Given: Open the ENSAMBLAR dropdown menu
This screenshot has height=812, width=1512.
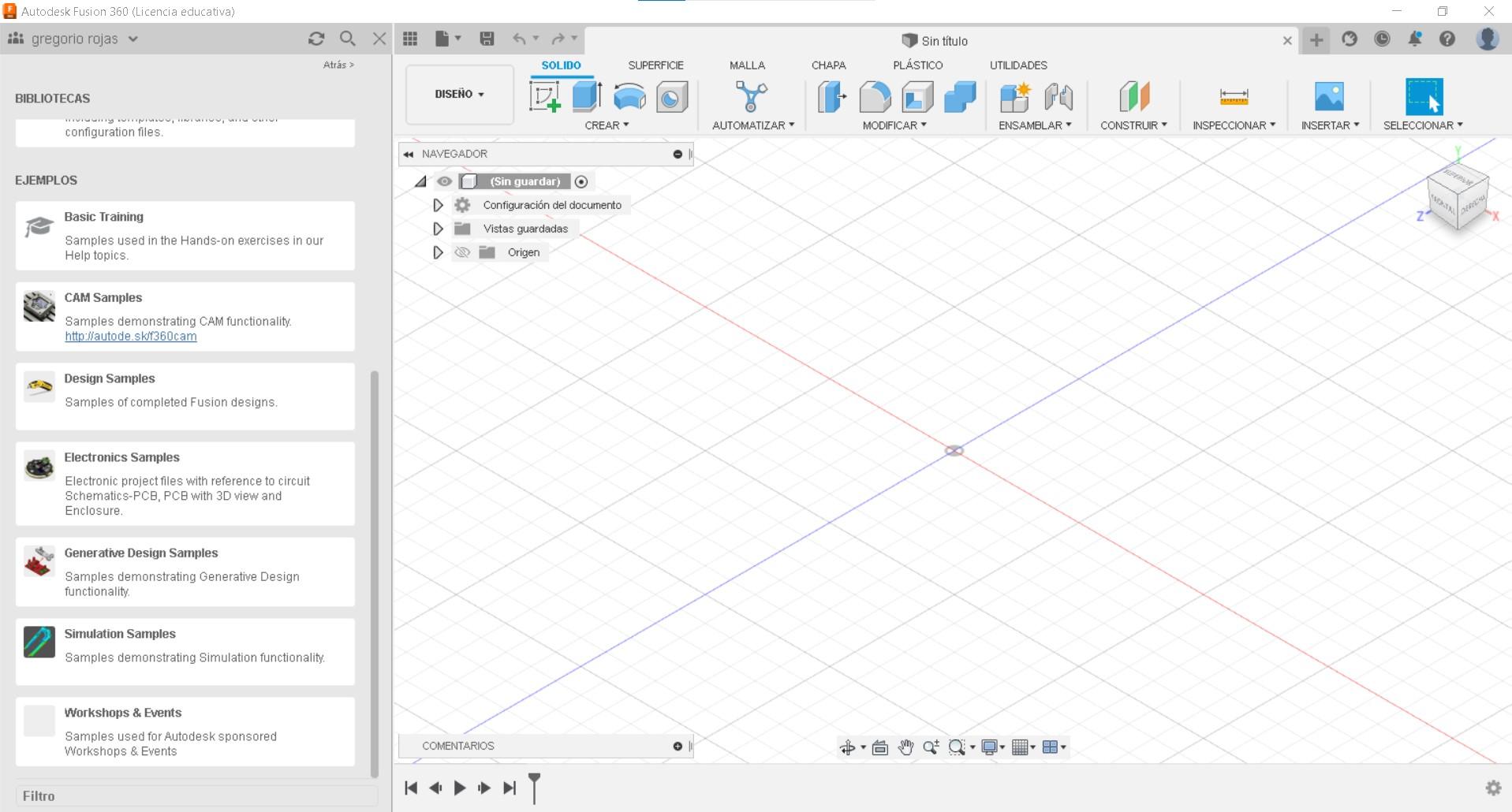Looking at the screenshot, I should [x=1035, y=125].
